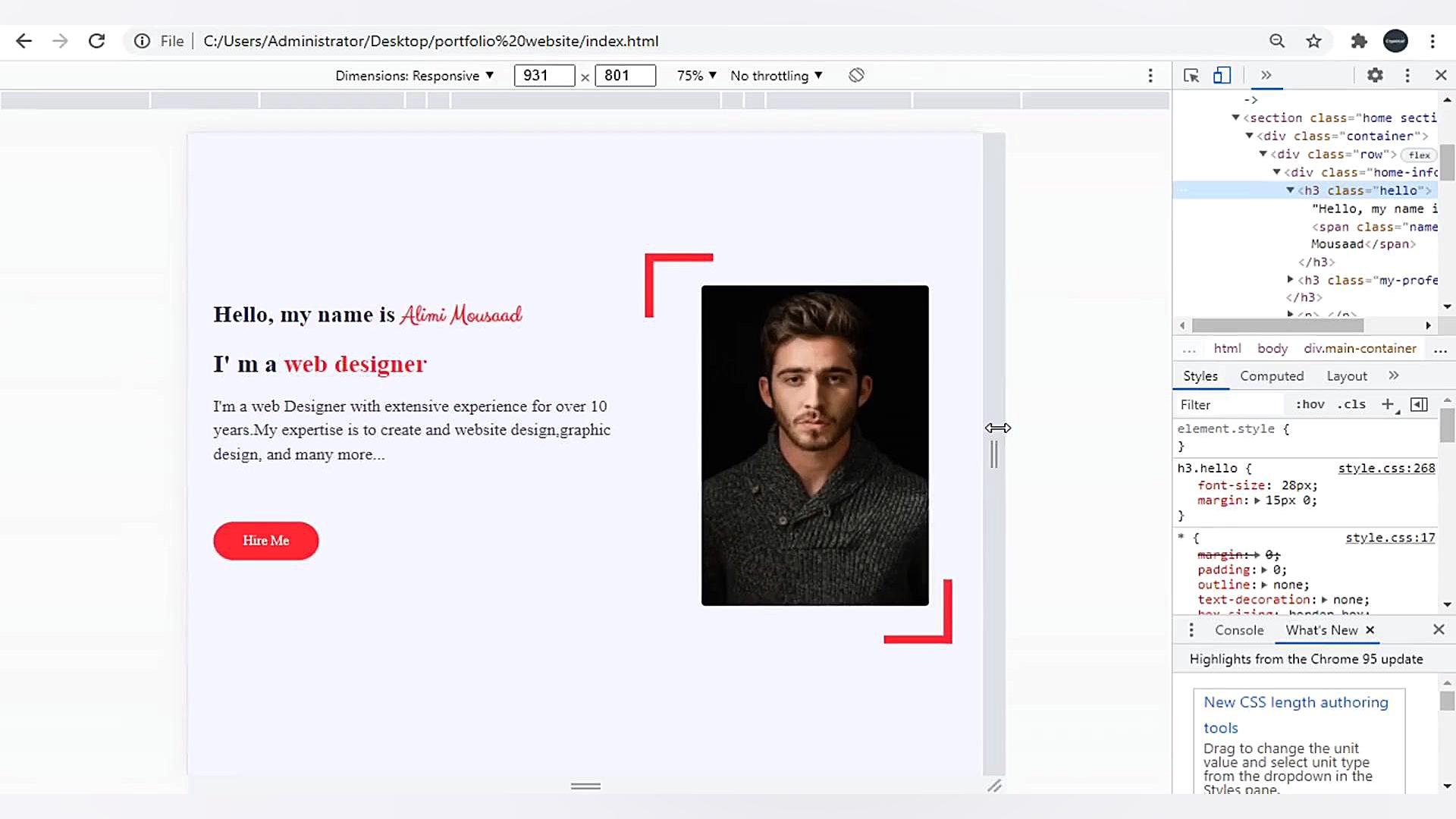Collapse div row element
Viewport: 1456px width, 819px height.
point(1263,154)
